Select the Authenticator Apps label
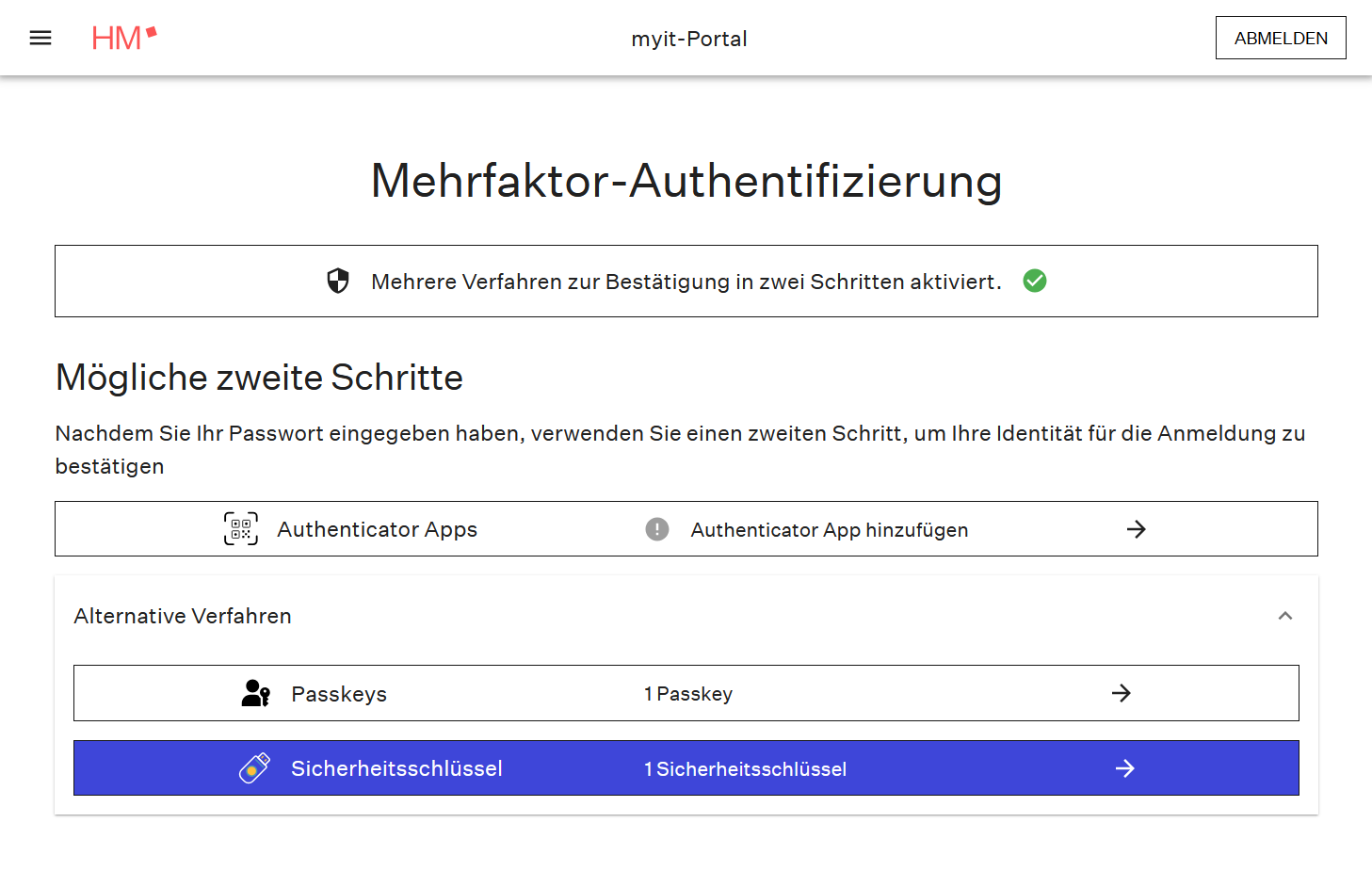This screenshot has height=887, width=1372. coord(377,529)
